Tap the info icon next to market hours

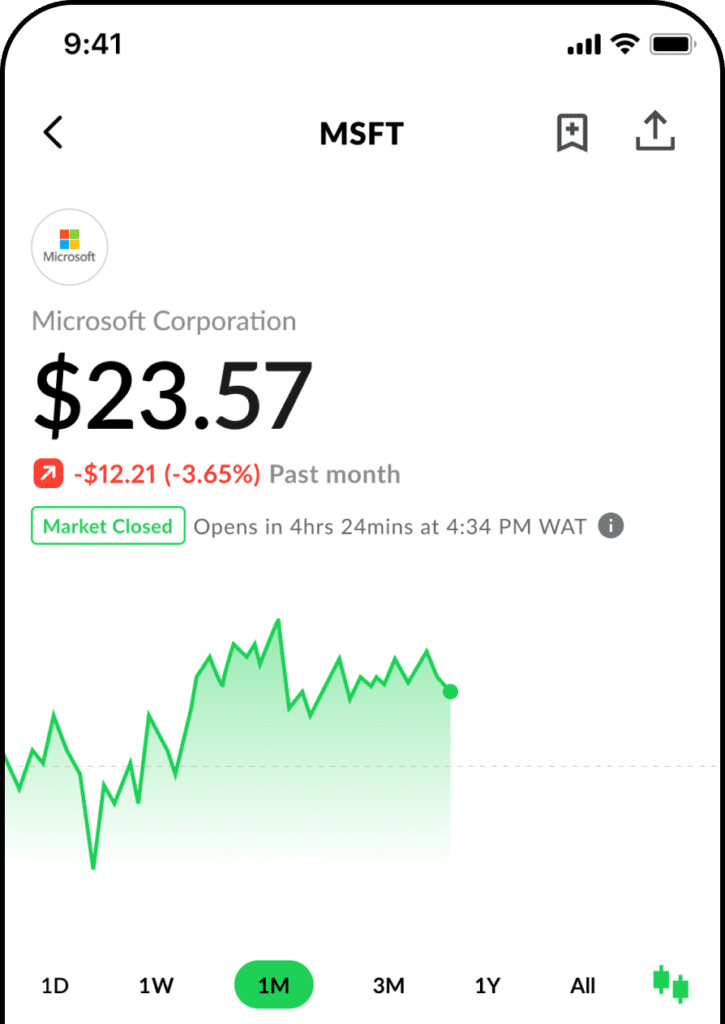point(611,526)
